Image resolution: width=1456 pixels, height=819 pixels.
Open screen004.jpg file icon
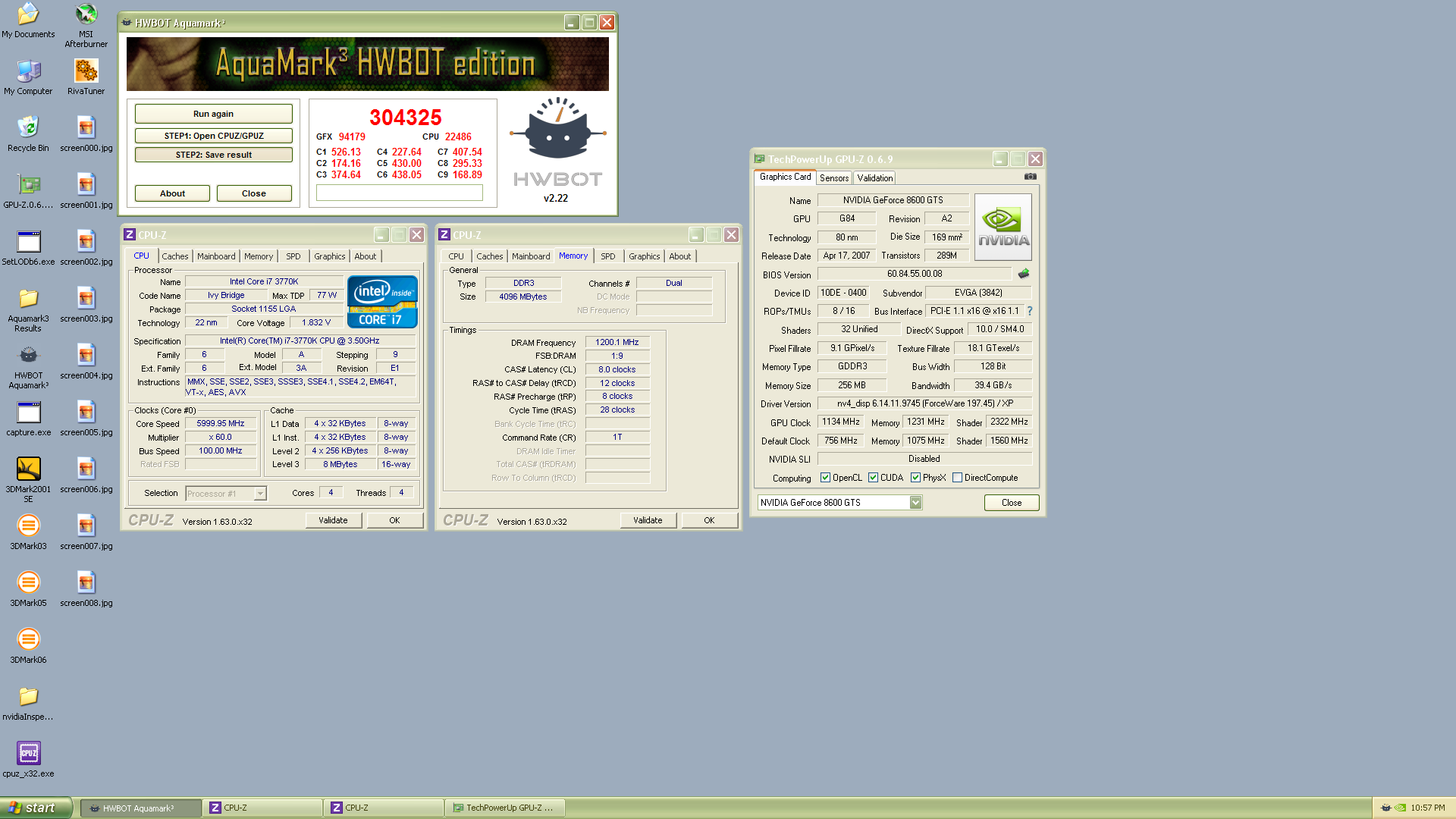pyautogui.click(x=86, y=362)
